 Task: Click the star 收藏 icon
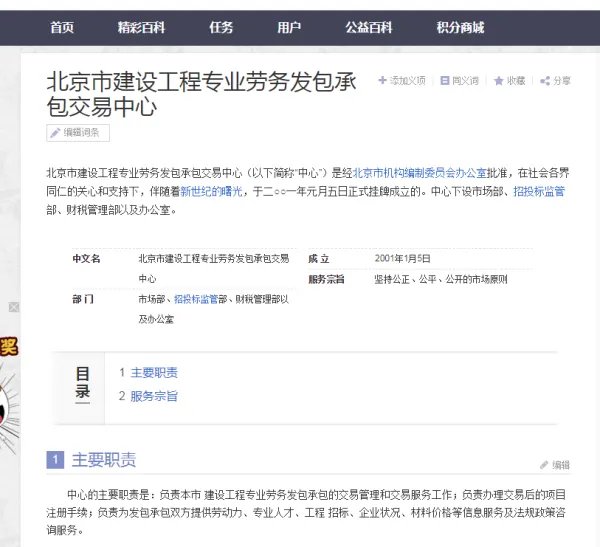click(x=498, y=81)
